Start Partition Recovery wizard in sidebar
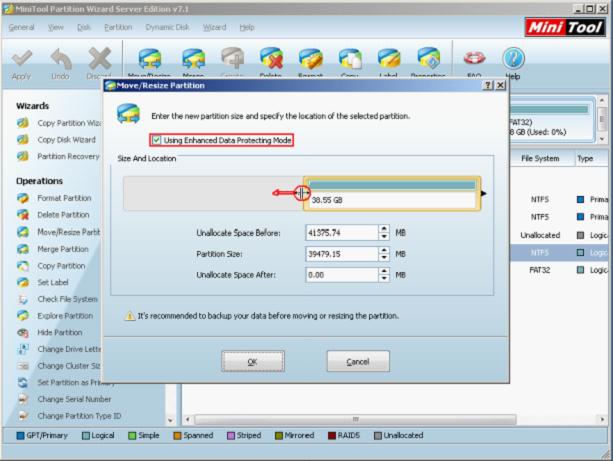This screenshot has width=613, height=461. (58, 156)
